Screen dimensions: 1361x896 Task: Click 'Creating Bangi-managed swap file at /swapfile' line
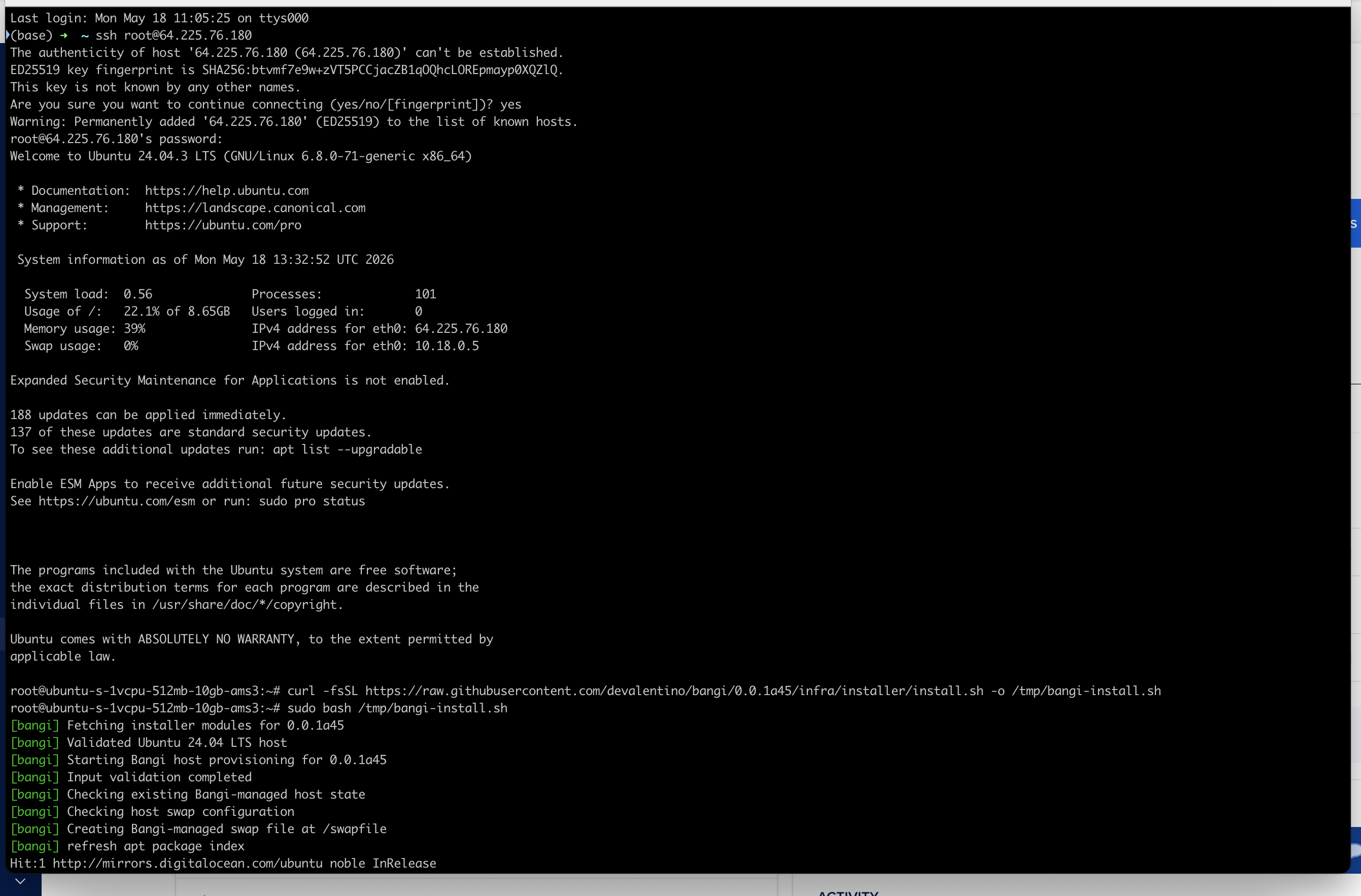point(198,829)
